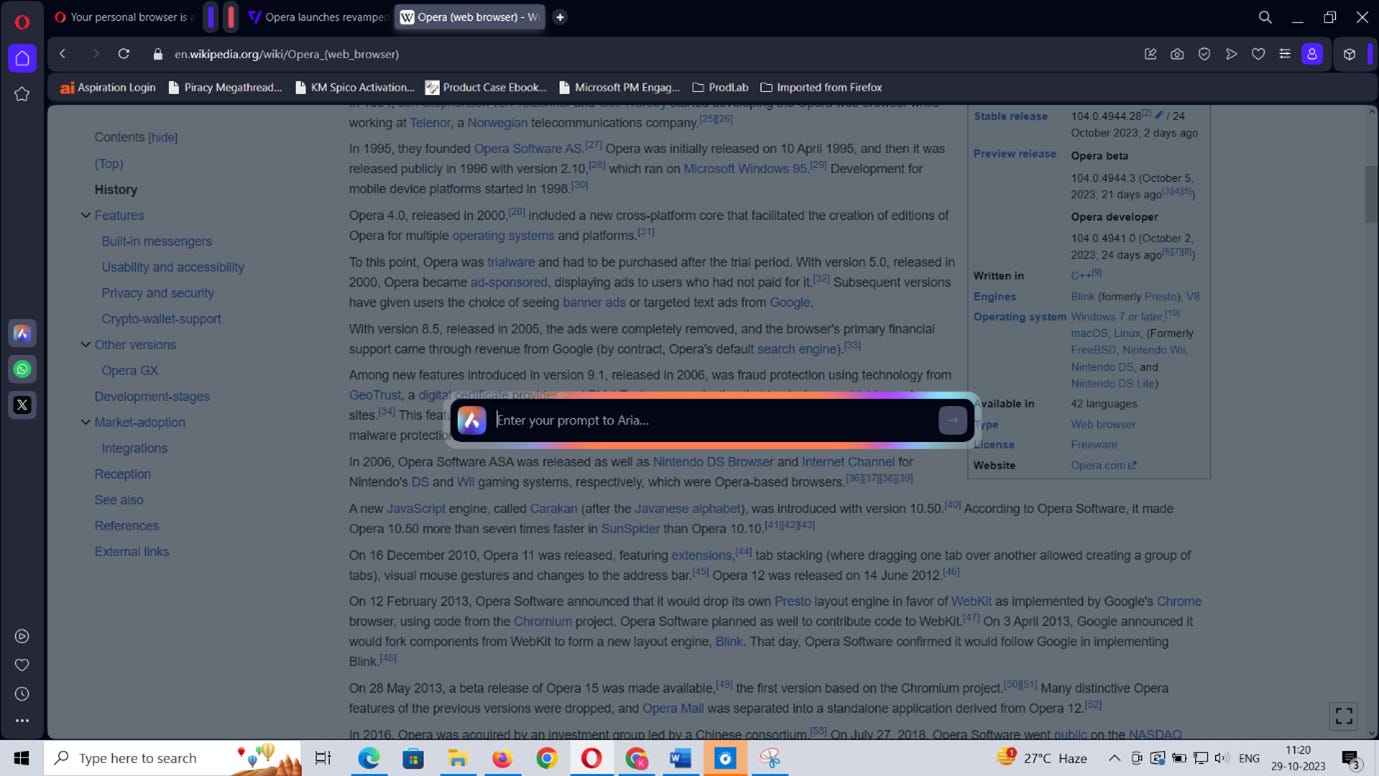View site security lock icon

(157, 54)
